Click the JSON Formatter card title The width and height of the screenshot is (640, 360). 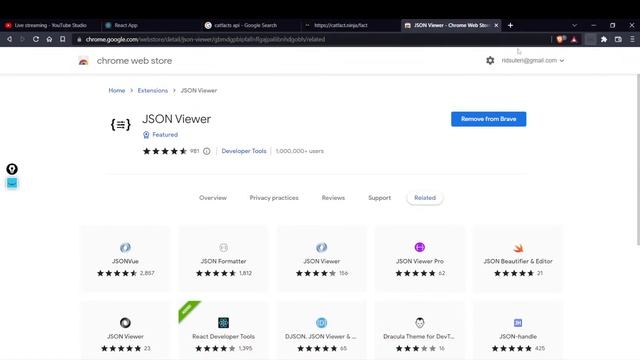pos(223,261)
